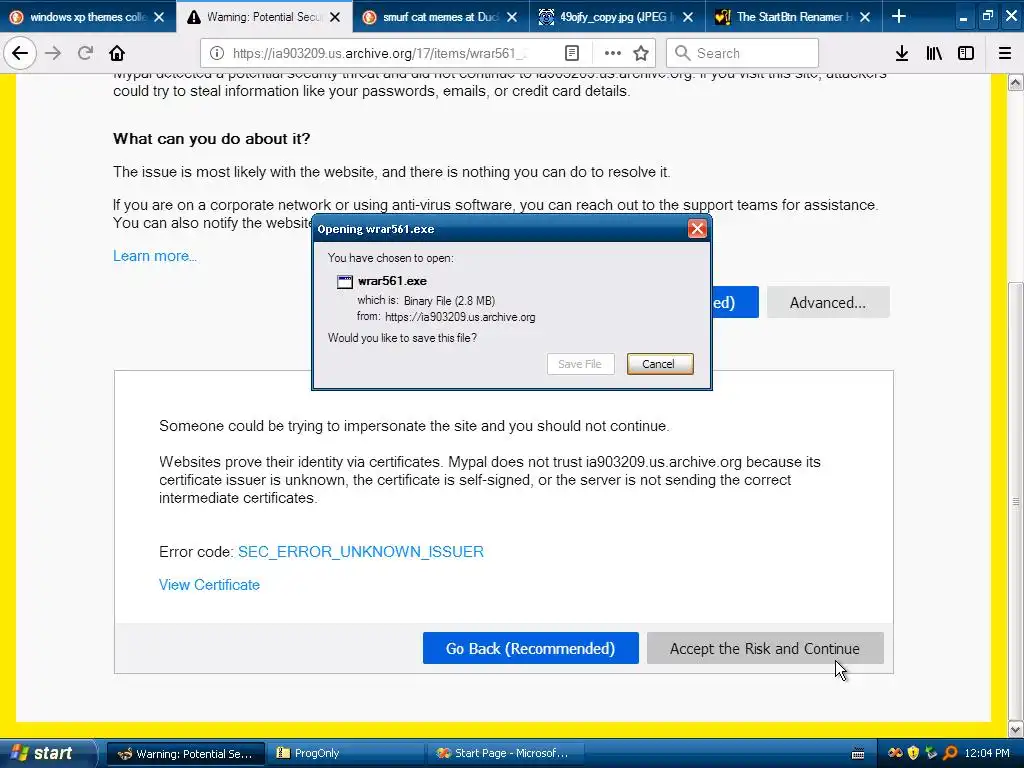Reload the current page

pos(85,53)
